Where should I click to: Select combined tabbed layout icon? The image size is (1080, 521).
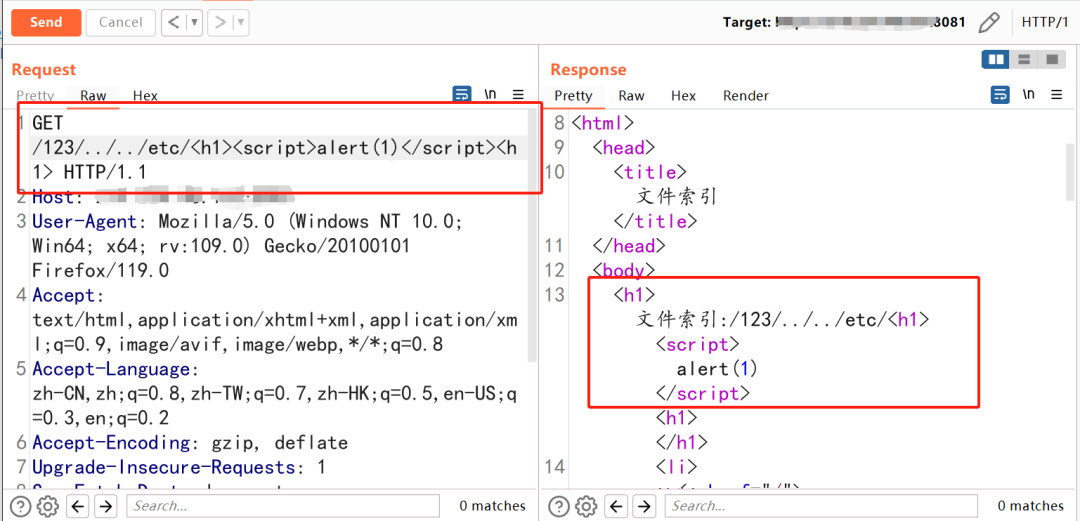[x=1051, y=60]
